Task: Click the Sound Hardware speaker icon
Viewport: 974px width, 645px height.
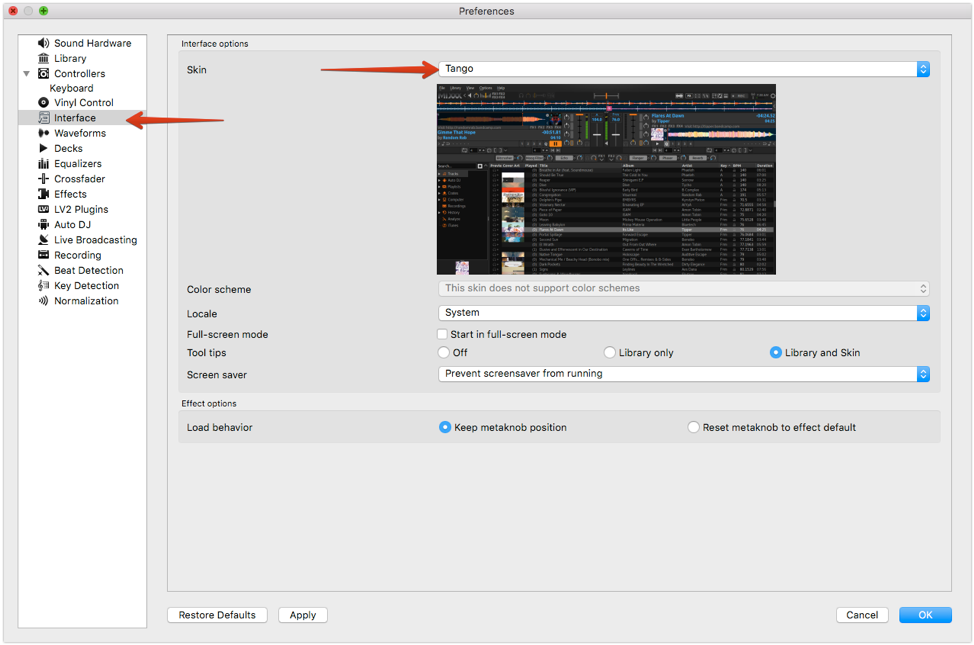Action: click(43, 43)
